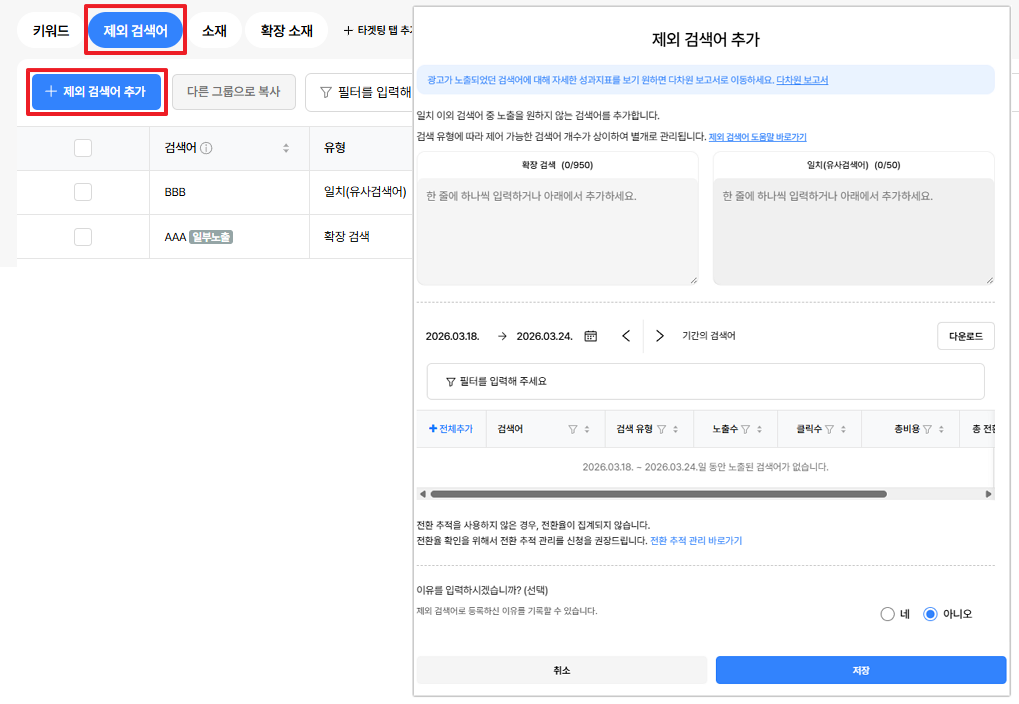1019x704 pixels.
Task: Click the filter icon in 검색 유형 column
Action: click(x=662, y=429)
